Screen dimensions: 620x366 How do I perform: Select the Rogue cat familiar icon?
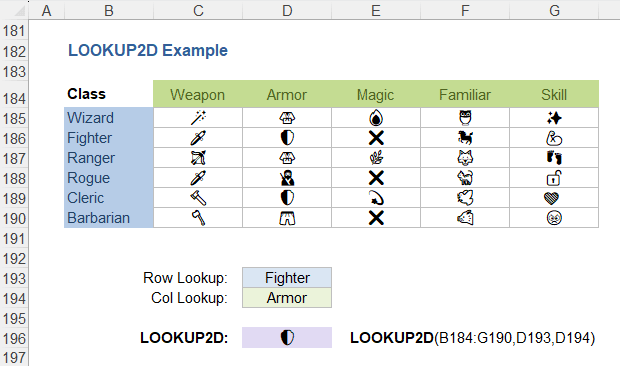click(465, 178)
